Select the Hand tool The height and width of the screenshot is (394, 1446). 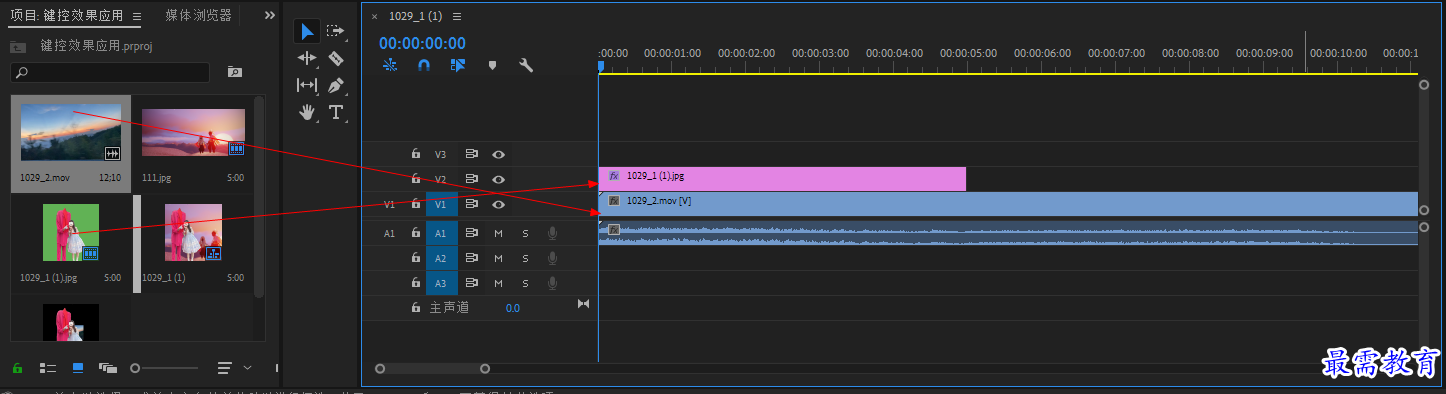[x=307, y=112]
